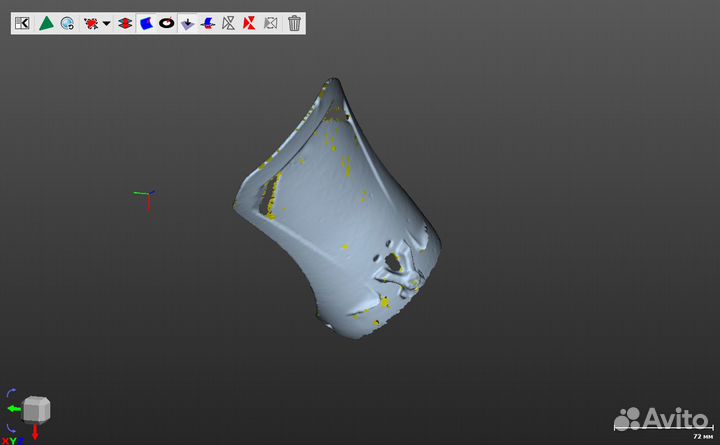
Task: Open the selection tool dropdown arrow
Action: point(106,23)
